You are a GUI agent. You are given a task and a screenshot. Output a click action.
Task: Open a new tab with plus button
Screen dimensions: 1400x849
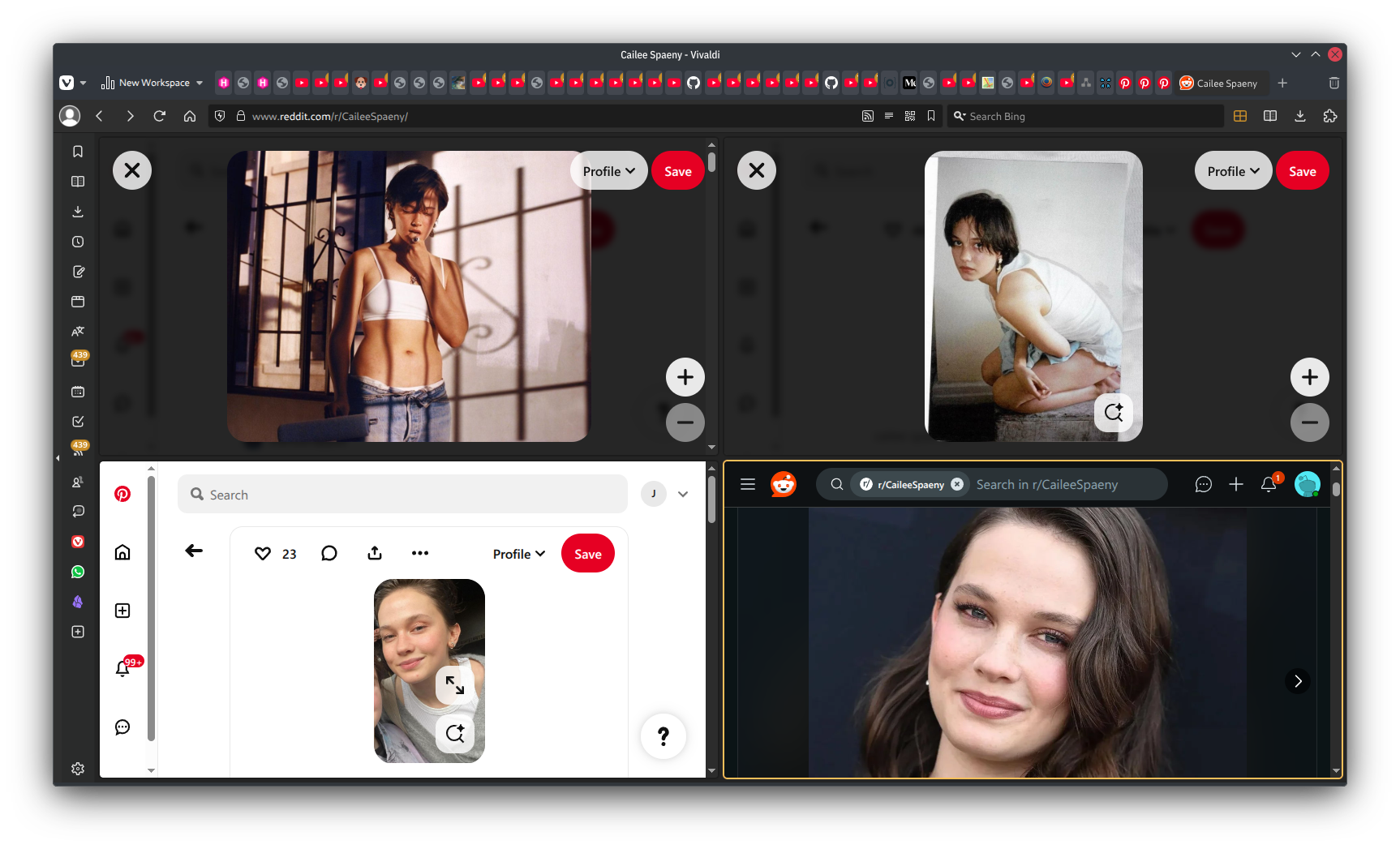click(1282, 83)
